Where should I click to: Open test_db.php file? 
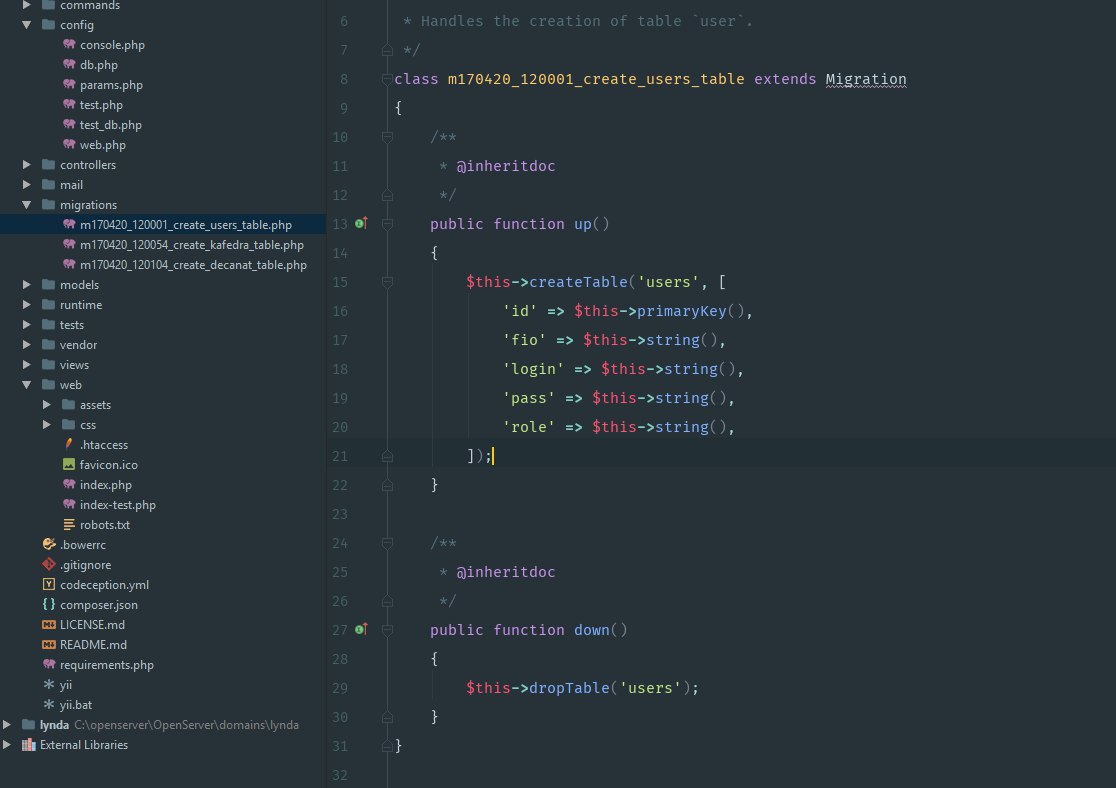[110, 125]
